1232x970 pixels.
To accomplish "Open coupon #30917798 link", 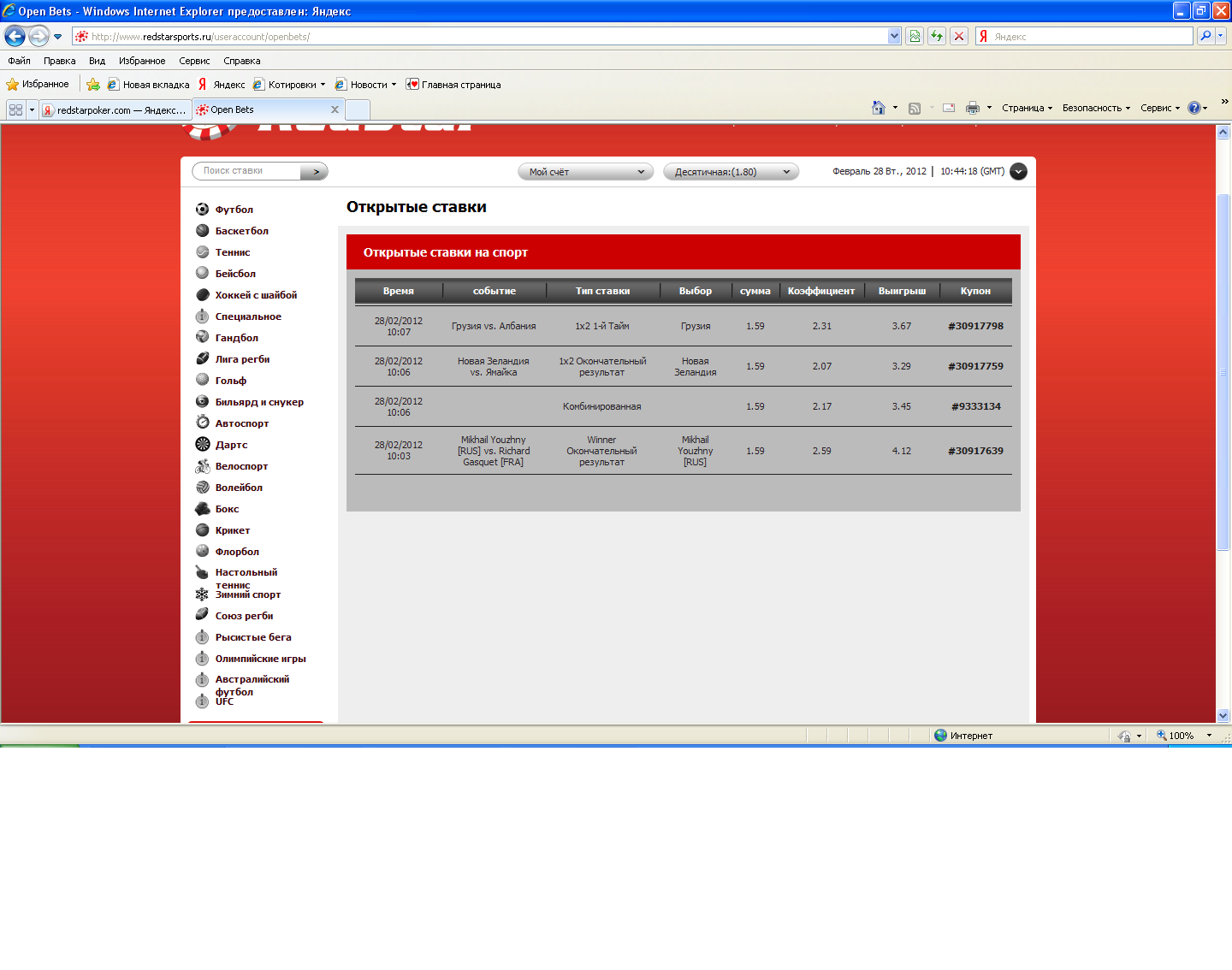I will 975,326.
